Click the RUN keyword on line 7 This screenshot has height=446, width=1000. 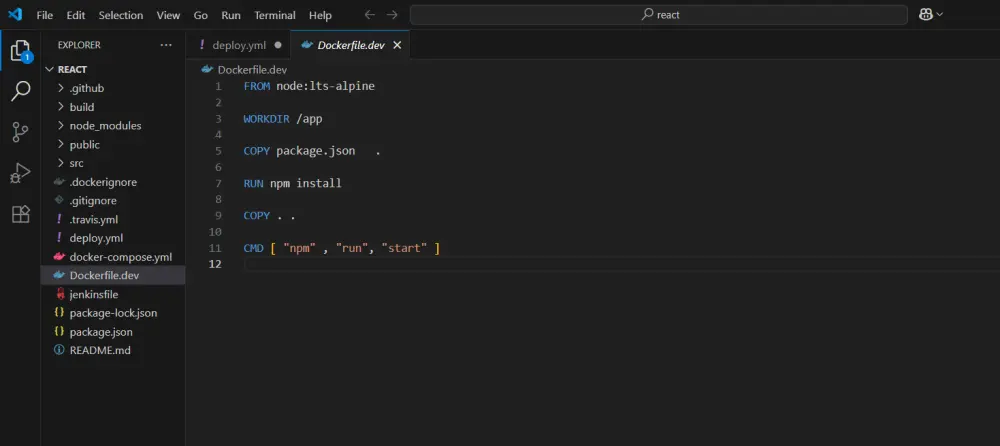(254, 183)
